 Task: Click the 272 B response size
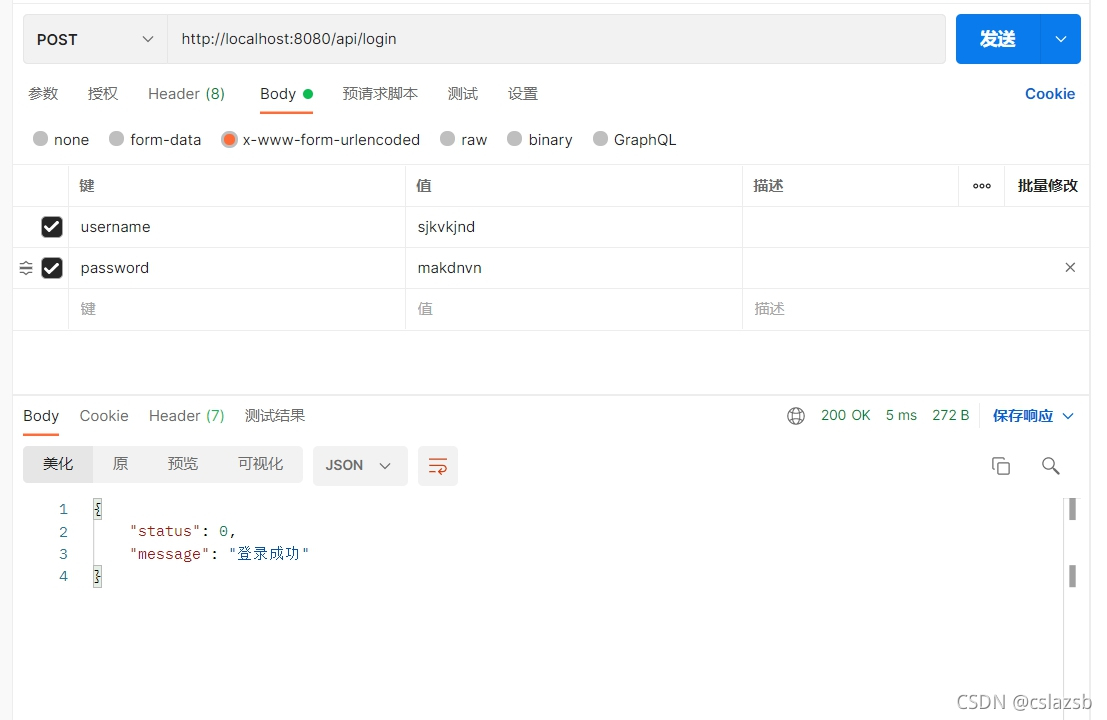[950, 415]
